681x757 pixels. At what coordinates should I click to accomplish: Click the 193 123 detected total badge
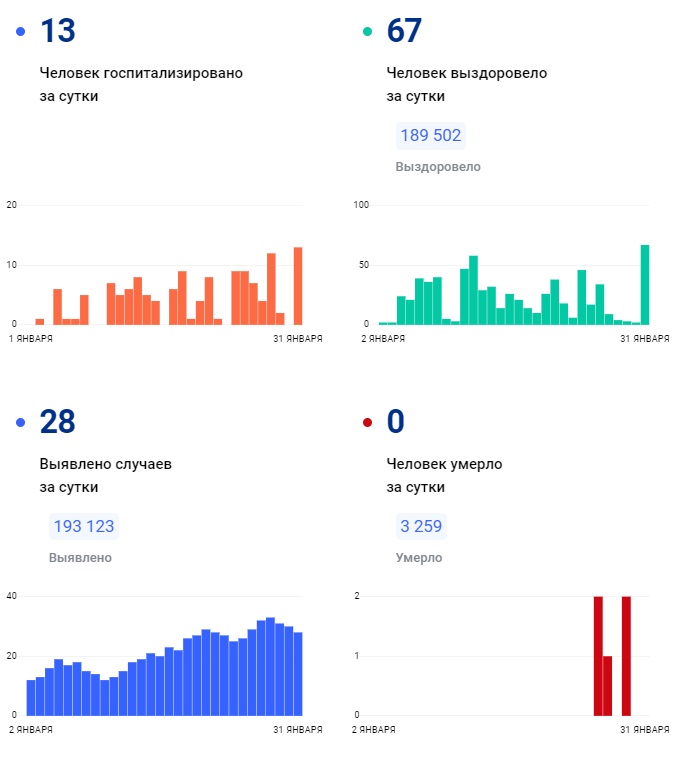(x=83, y=527)
